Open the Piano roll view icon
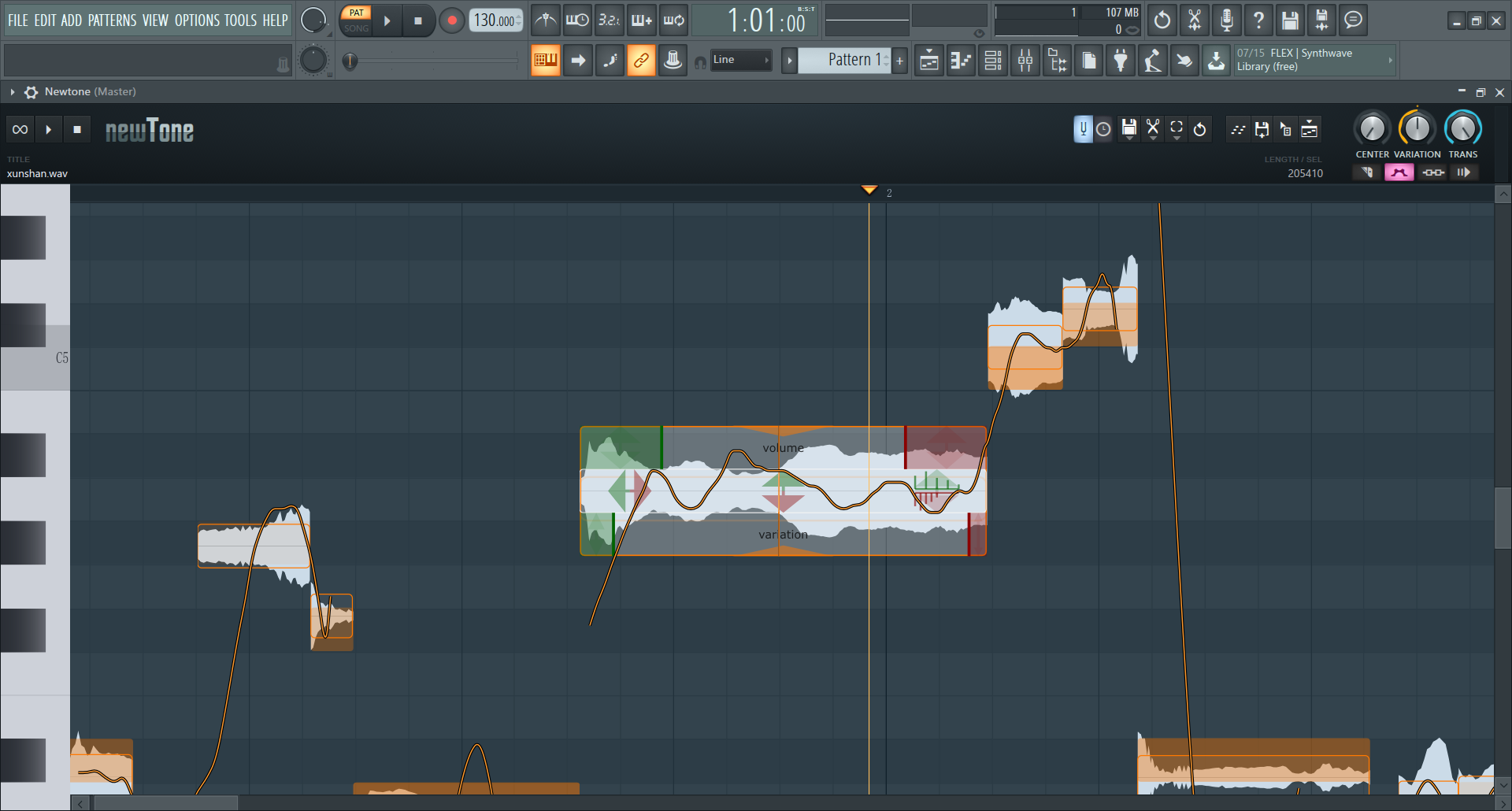 961,60
